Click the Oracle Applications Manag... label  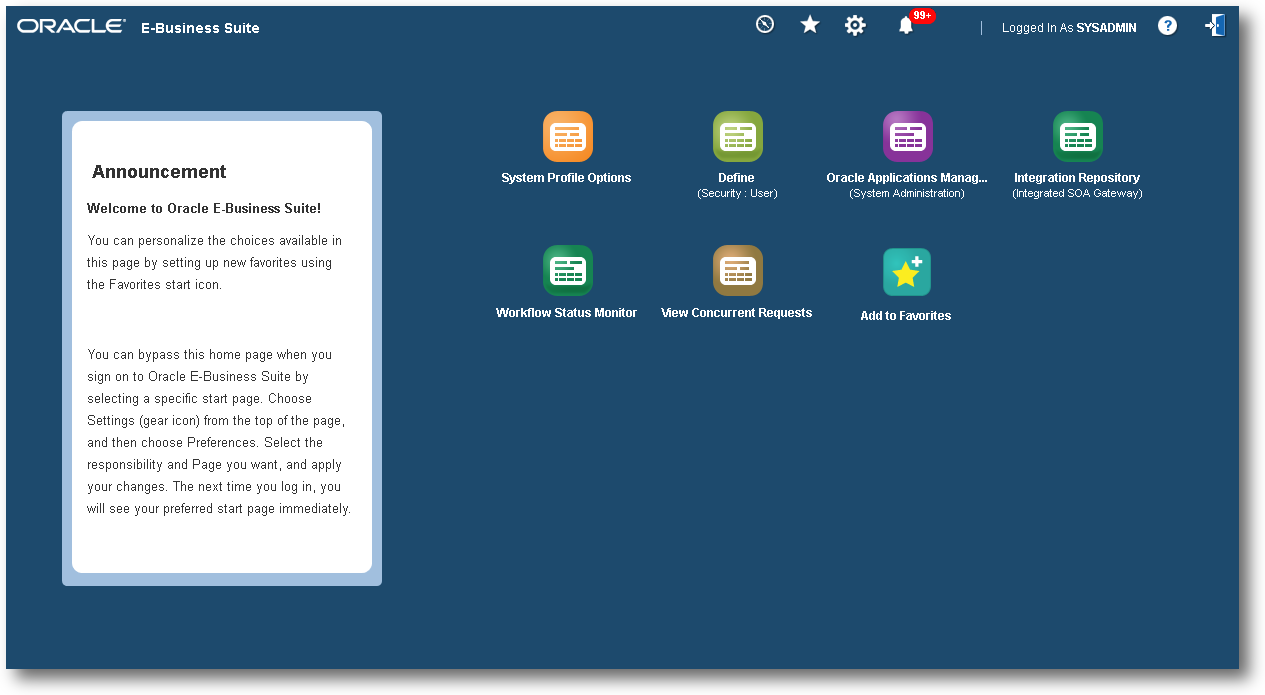[x=907, y=178]
